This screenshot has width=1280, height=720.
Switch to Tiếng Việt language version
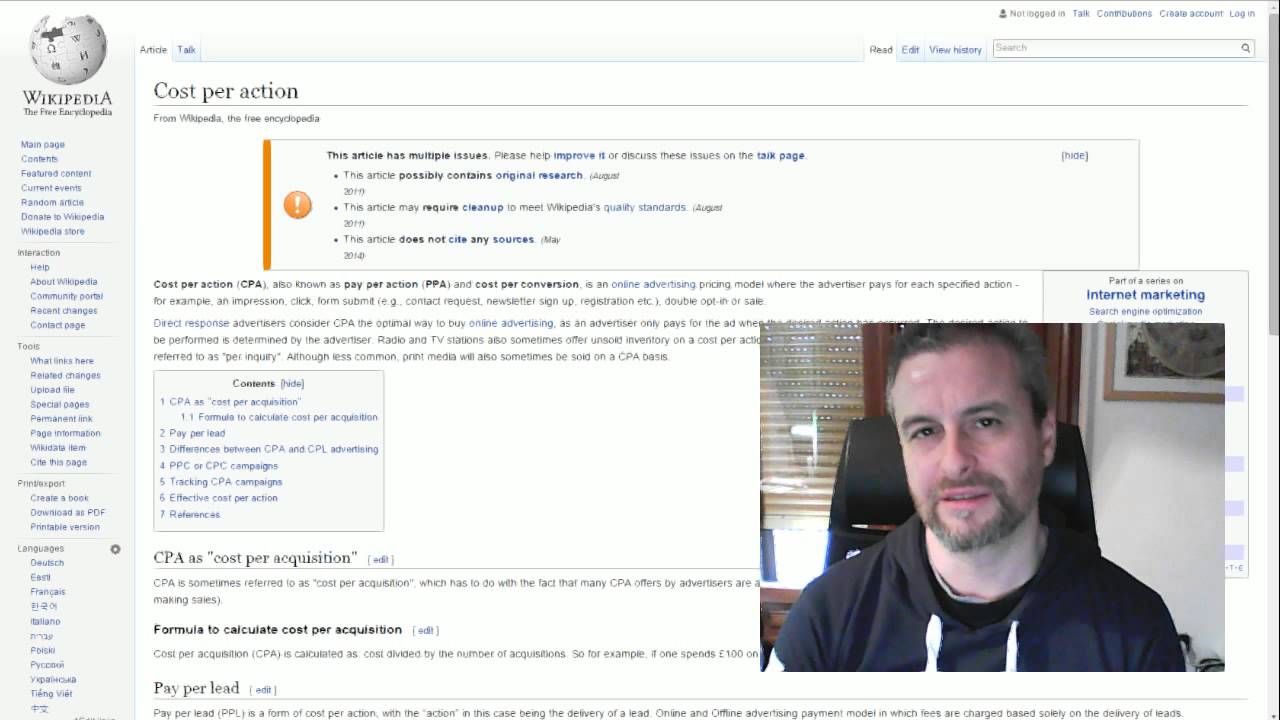pos(51,694)
